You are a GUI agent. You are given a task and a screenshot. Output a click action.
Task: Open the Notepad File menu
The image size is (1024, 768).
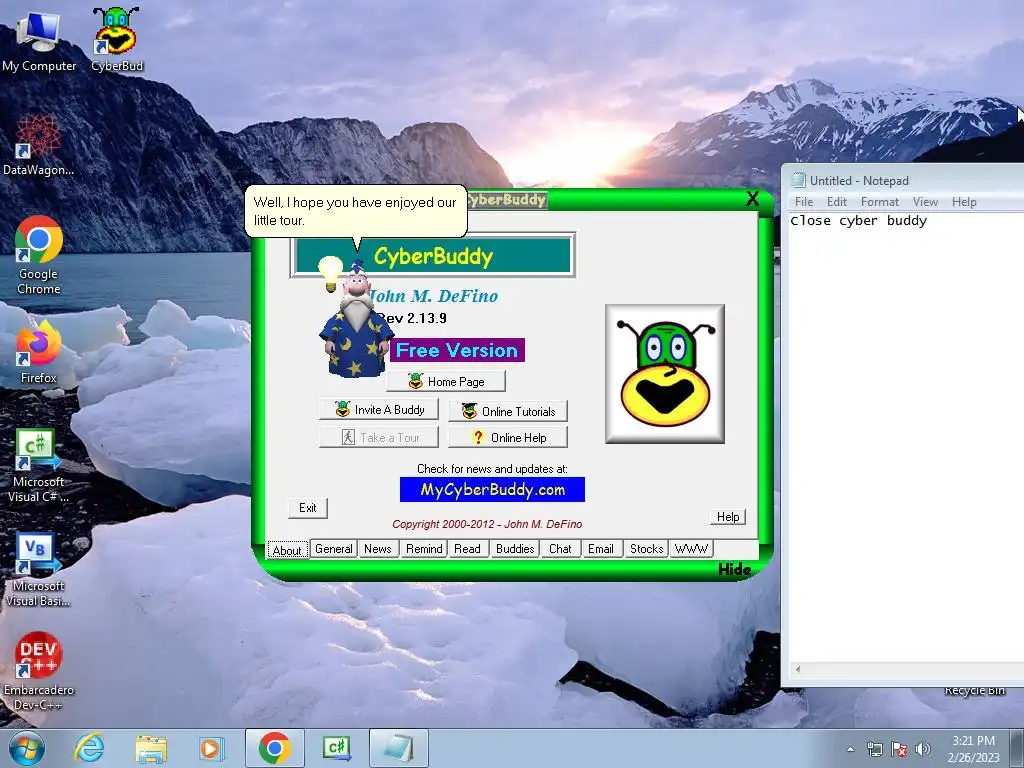pos(804,202)
